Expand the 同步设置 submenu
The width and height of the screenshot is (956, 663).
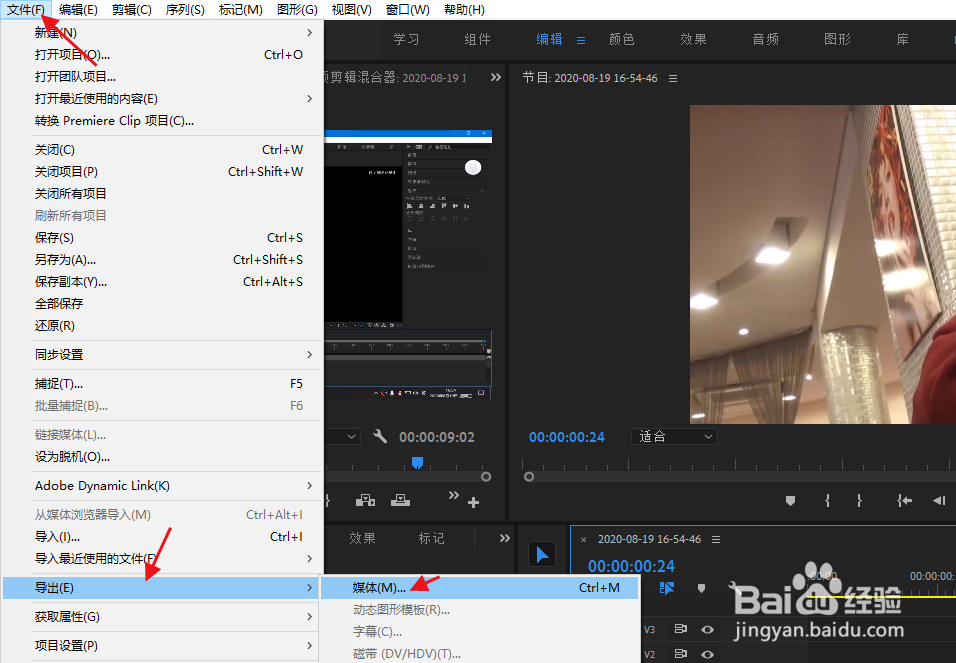click(x=162, y=355)
